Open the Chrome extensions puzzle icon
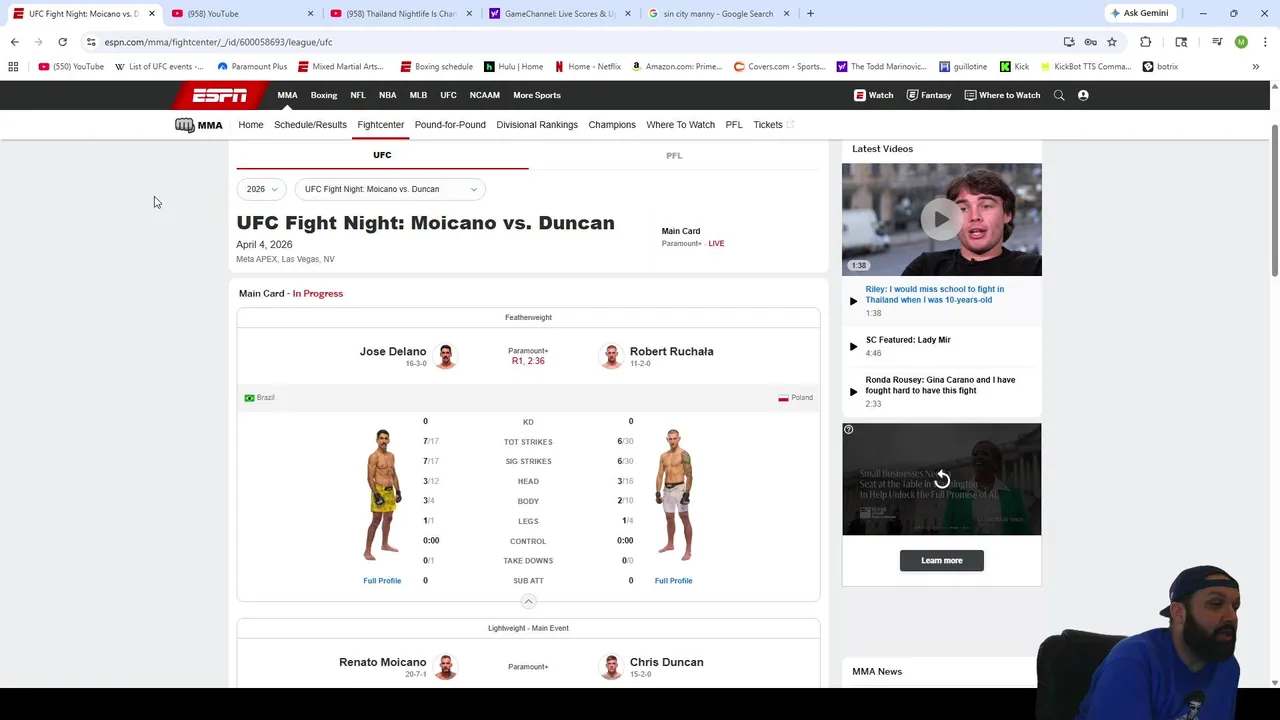This screenshot has height=720, width=1280. 1146,42
